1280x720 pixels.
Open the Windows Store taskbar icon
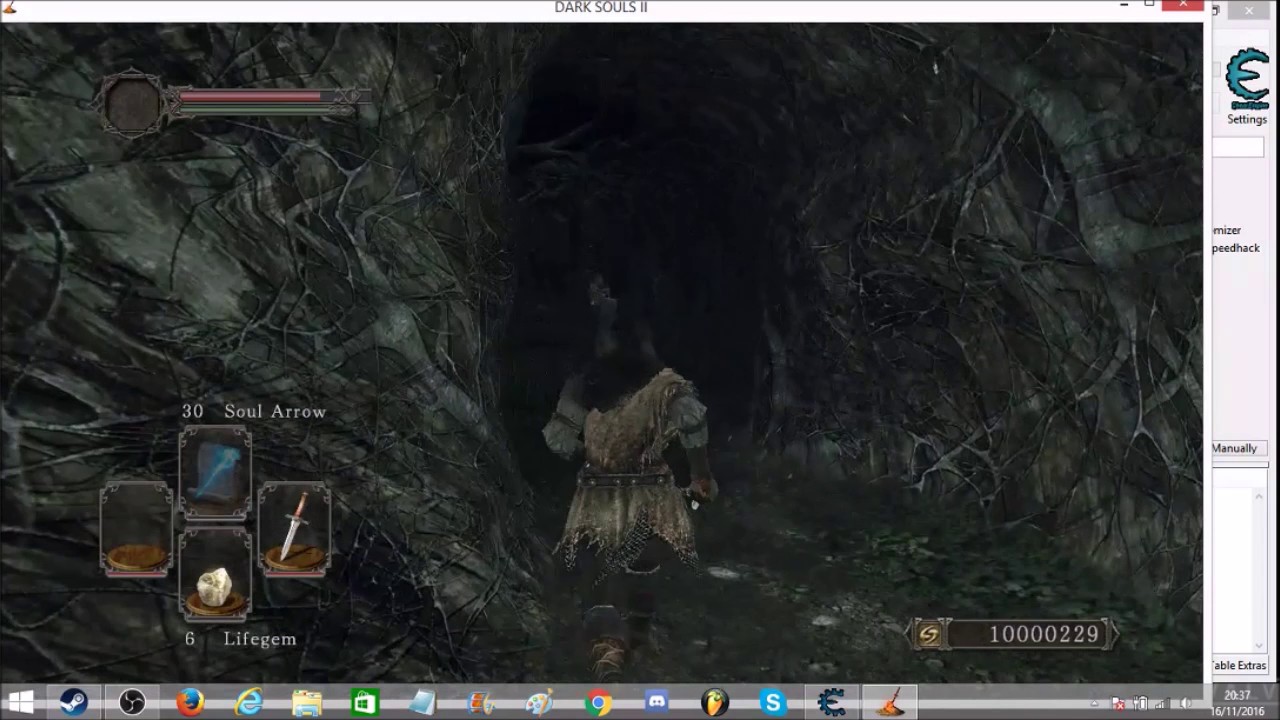coord(365,703)
